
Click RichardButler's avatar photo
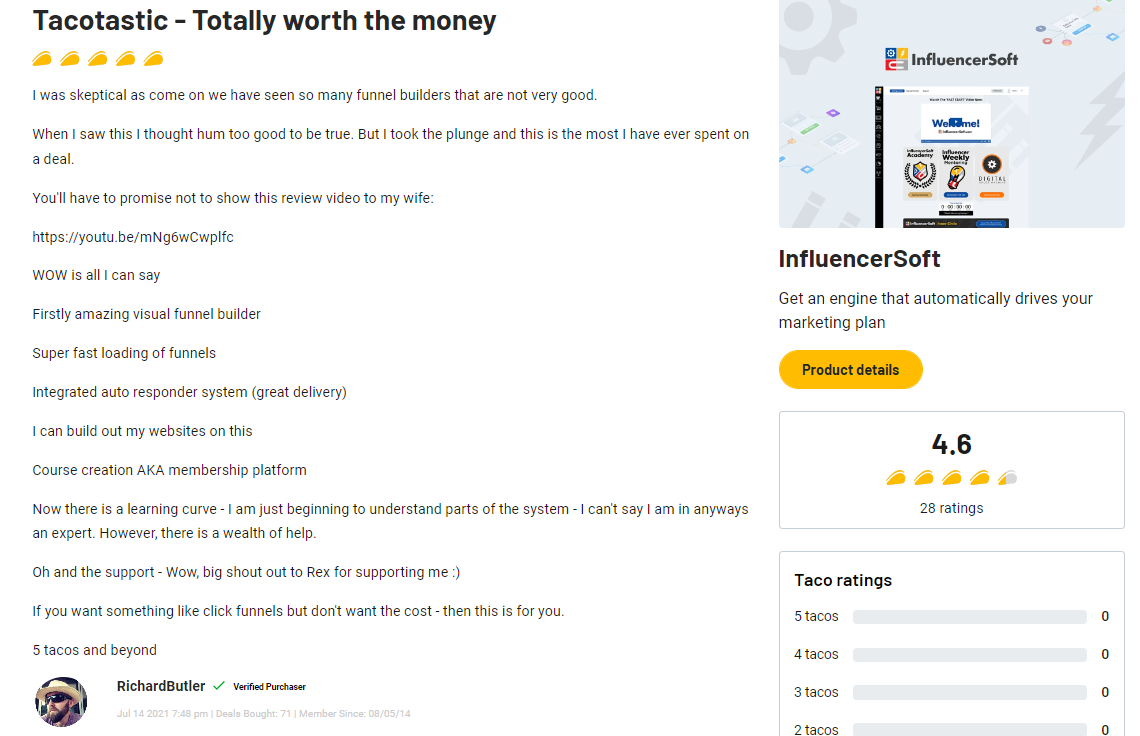[x=61, y=701]
